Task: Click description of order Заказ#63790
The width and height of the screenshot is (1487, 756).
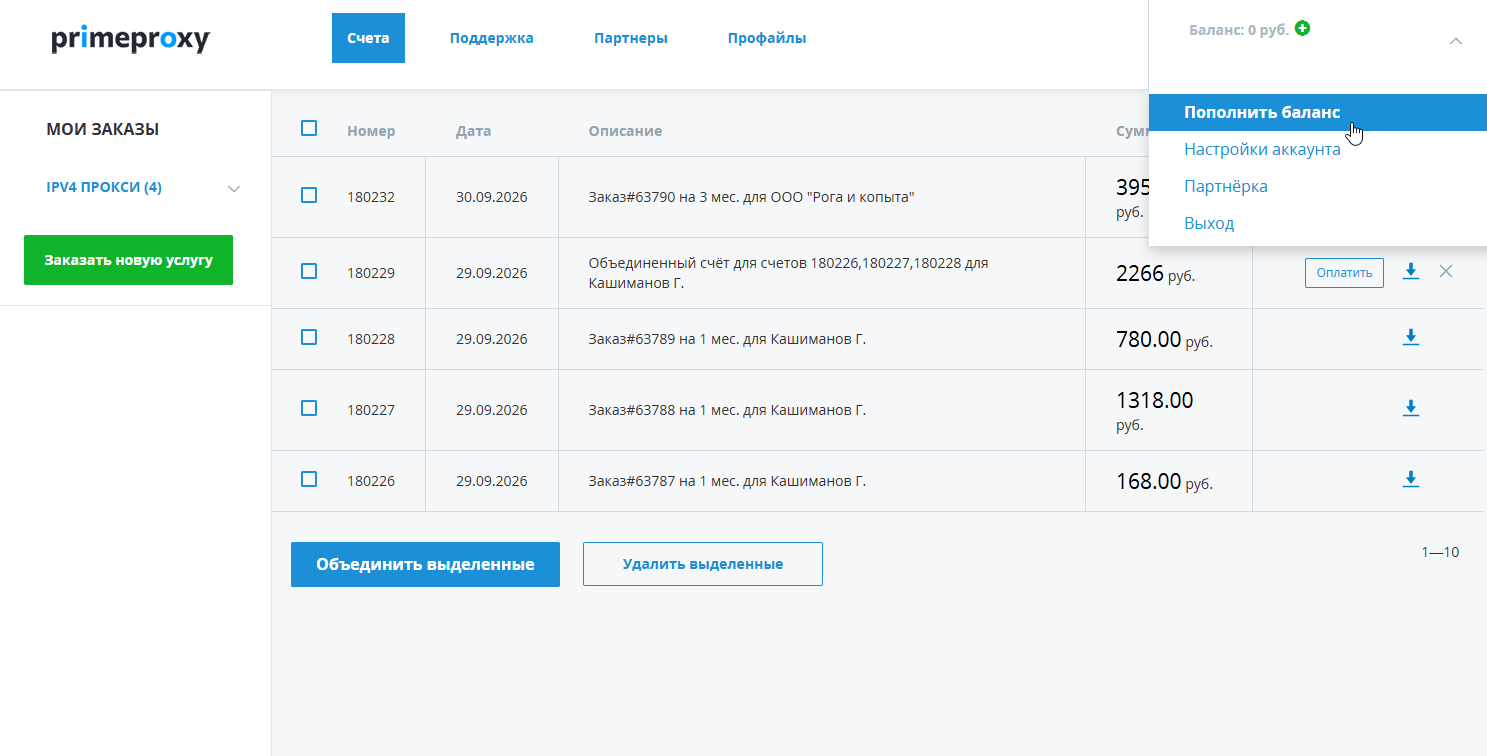Action: 751,197
